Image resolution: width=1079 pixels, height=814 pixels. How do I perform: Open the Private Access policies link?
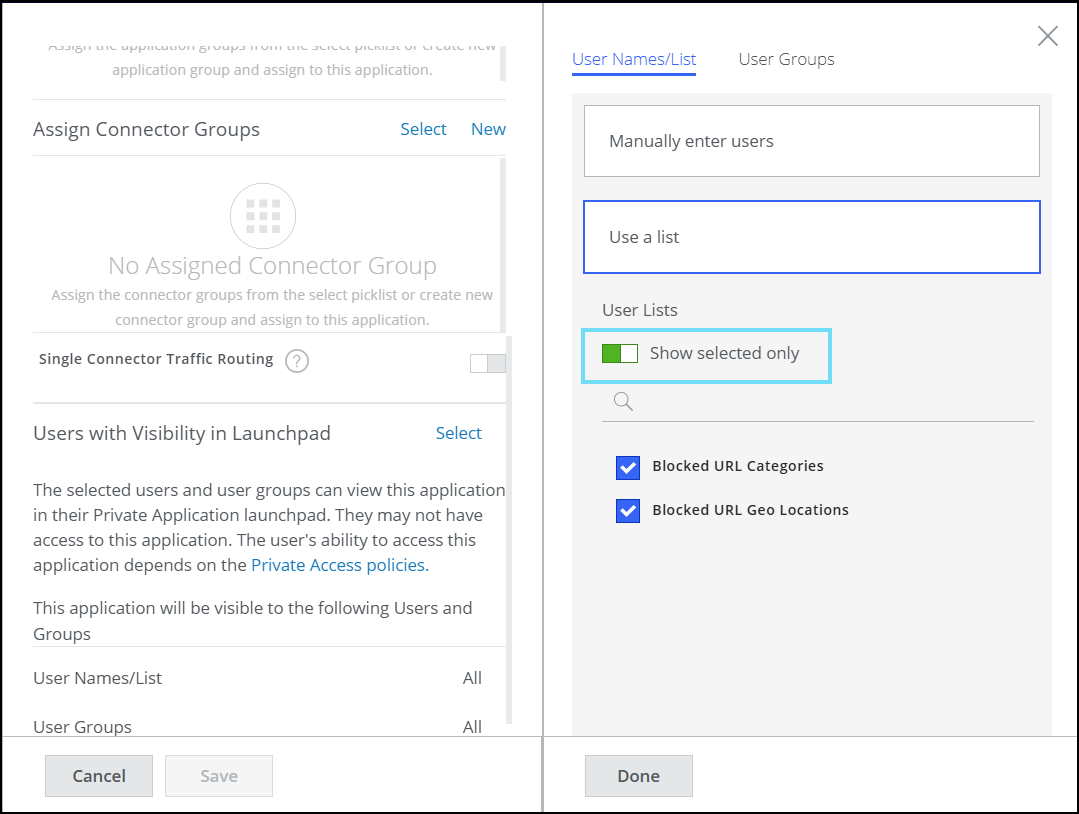coord(338,565)
